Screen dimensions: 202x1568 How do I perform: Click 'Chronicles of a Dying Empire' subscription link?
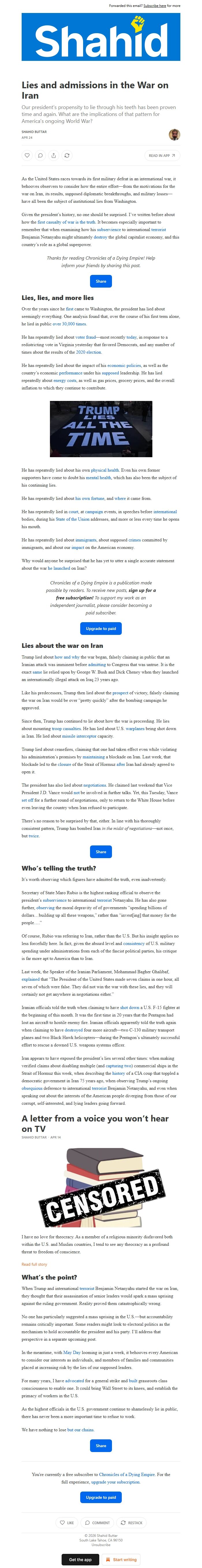(128, 1474)
